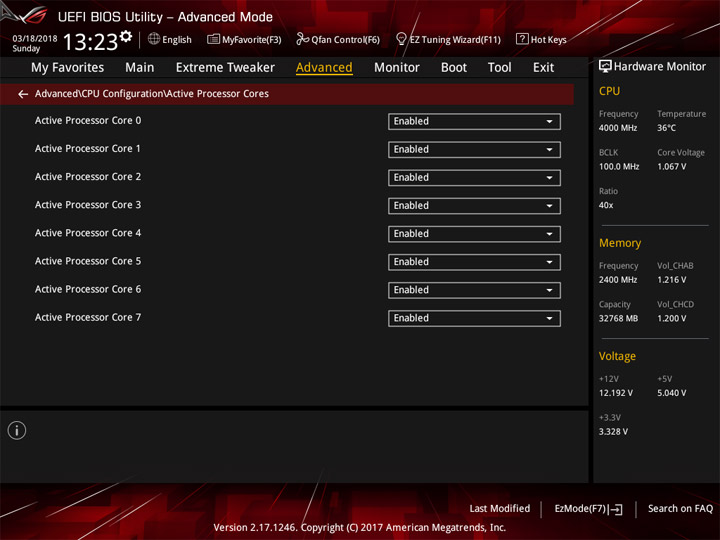
Task: Open Active Processor Core 4 dropdown
Action: 474,234
